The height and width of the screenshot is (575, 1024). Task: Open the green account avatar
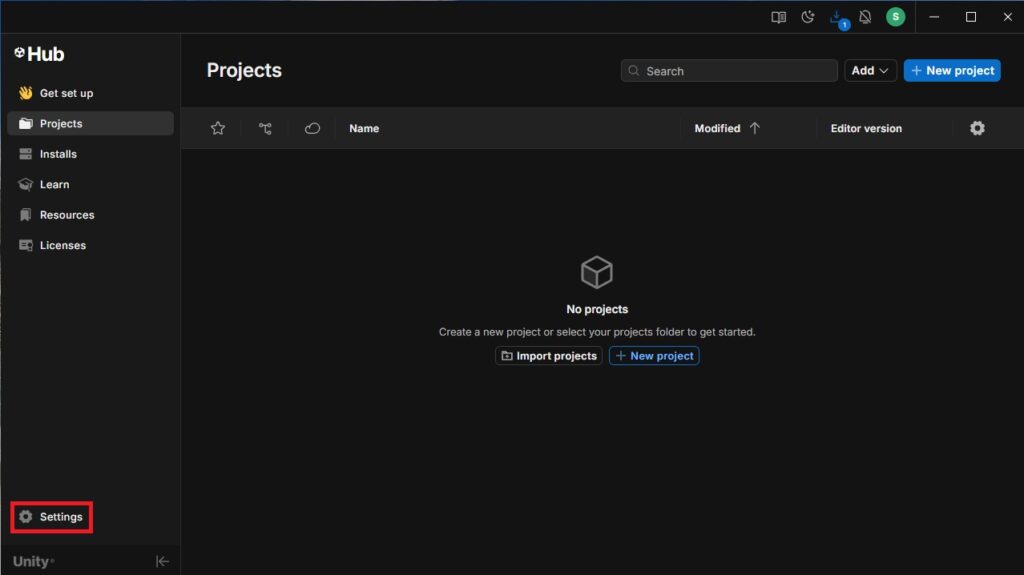tap(895, 17)
